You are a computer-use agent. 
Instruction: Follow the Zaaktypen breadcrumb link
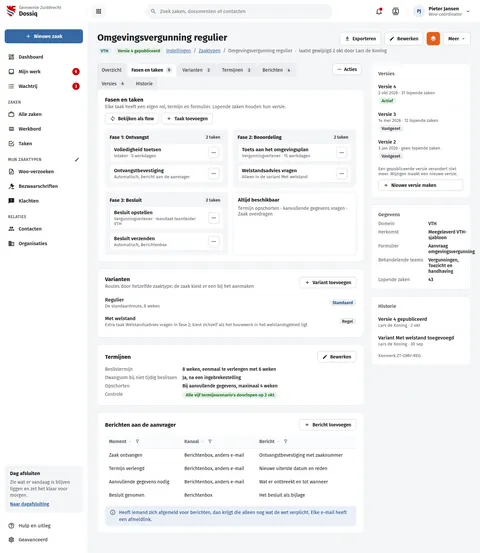(209, 51)
